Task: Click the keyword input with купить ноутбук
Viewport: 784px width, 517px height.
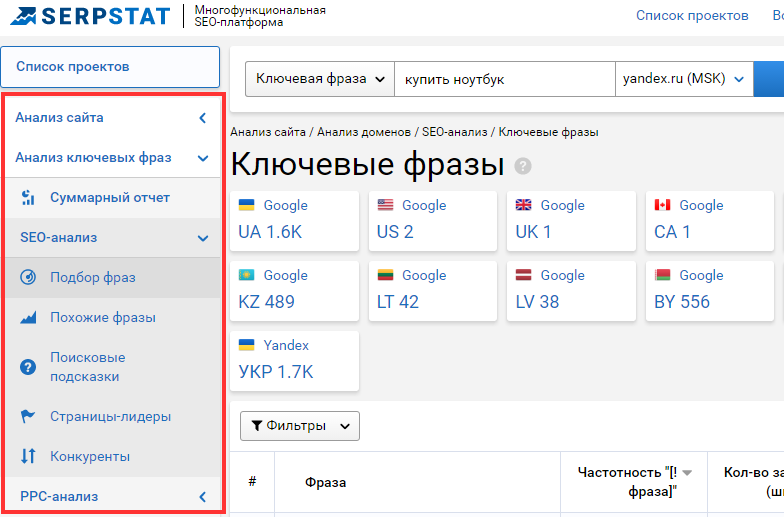Action: pyautogui.click(x=504, y=79)
